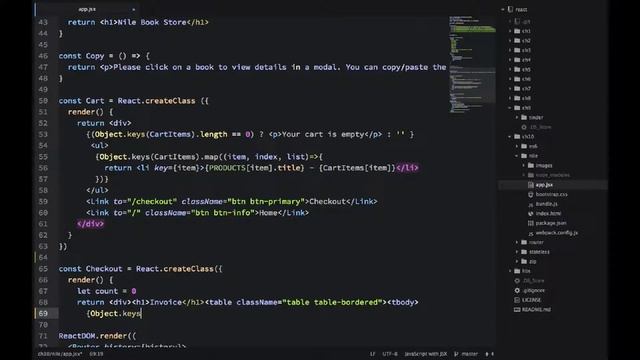Expand the ch5 folder
640x360 pixels.
510,69
